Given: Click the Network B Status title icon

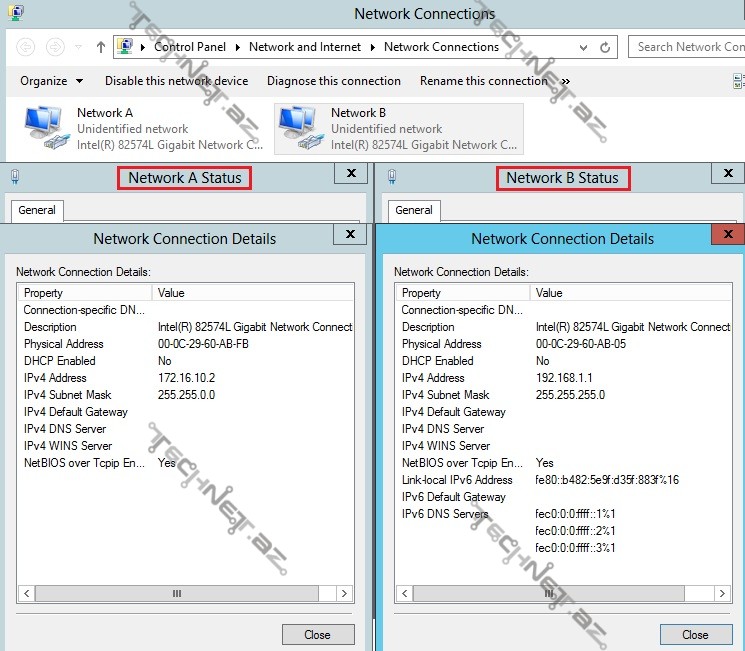Looking at the screenshot, I should 391,177.
